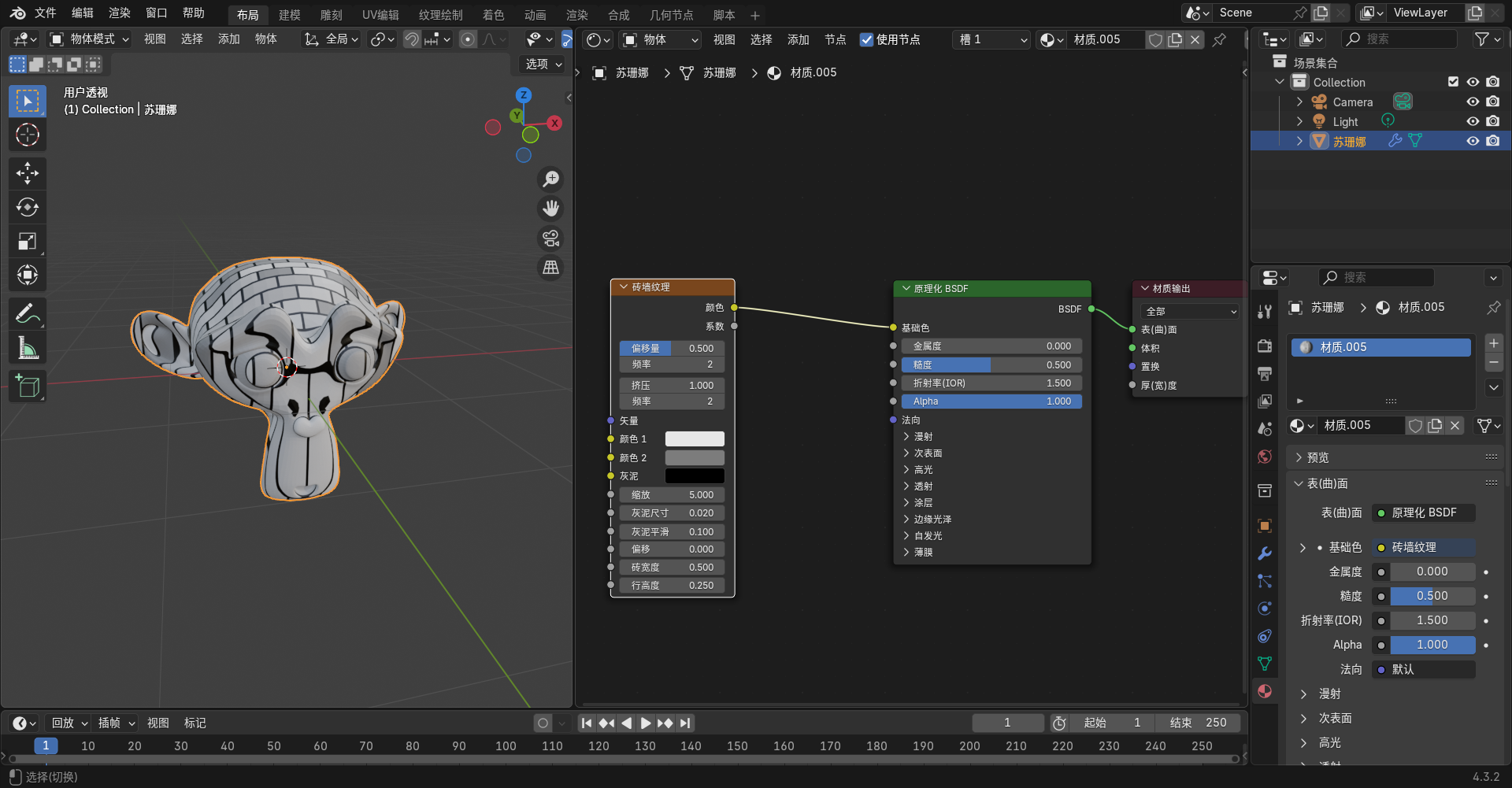Select the Measure ruler tool
The width and height of the screenshot is (1512, 788).
(28, 348)
